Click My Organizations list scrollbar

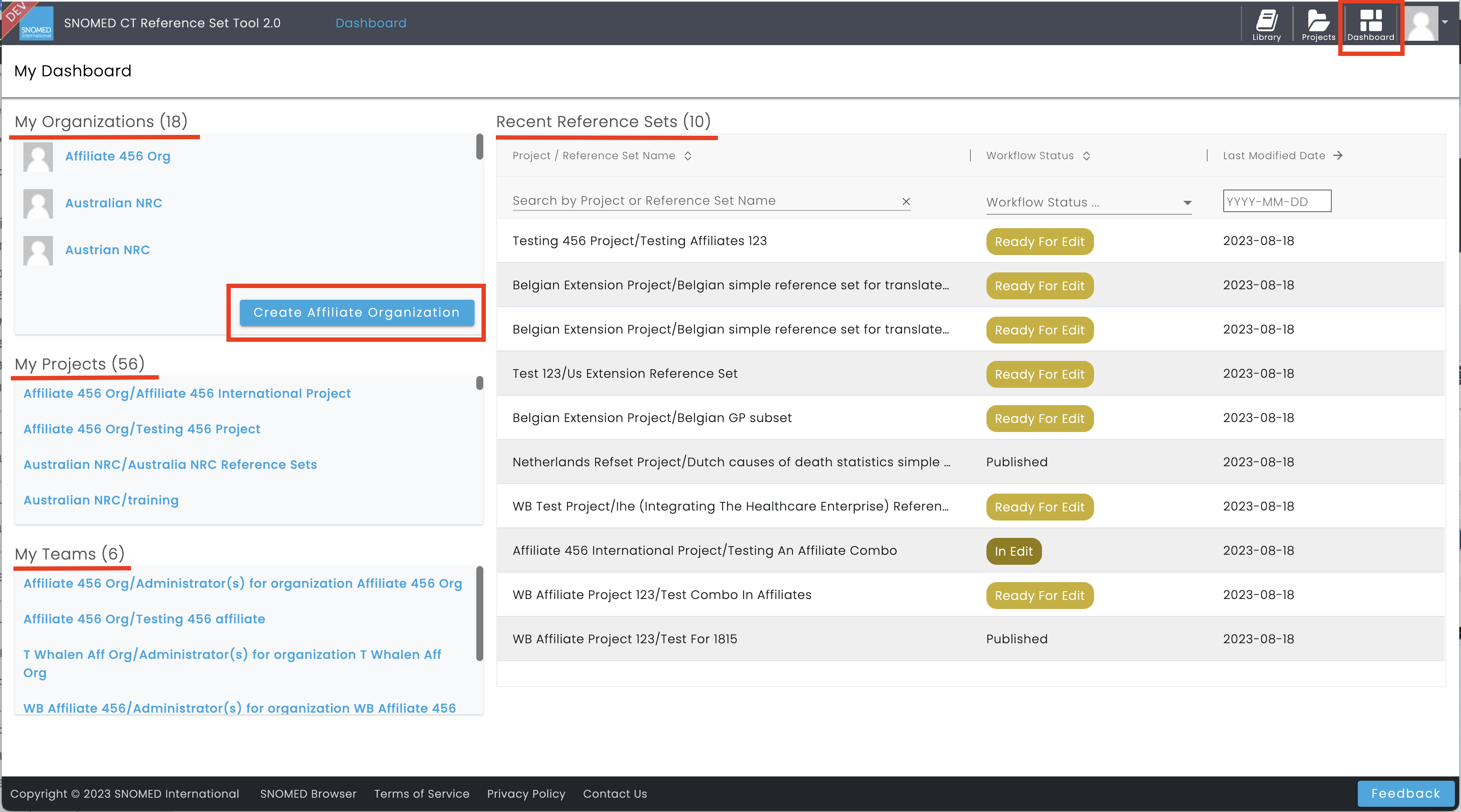click(480, 147)
